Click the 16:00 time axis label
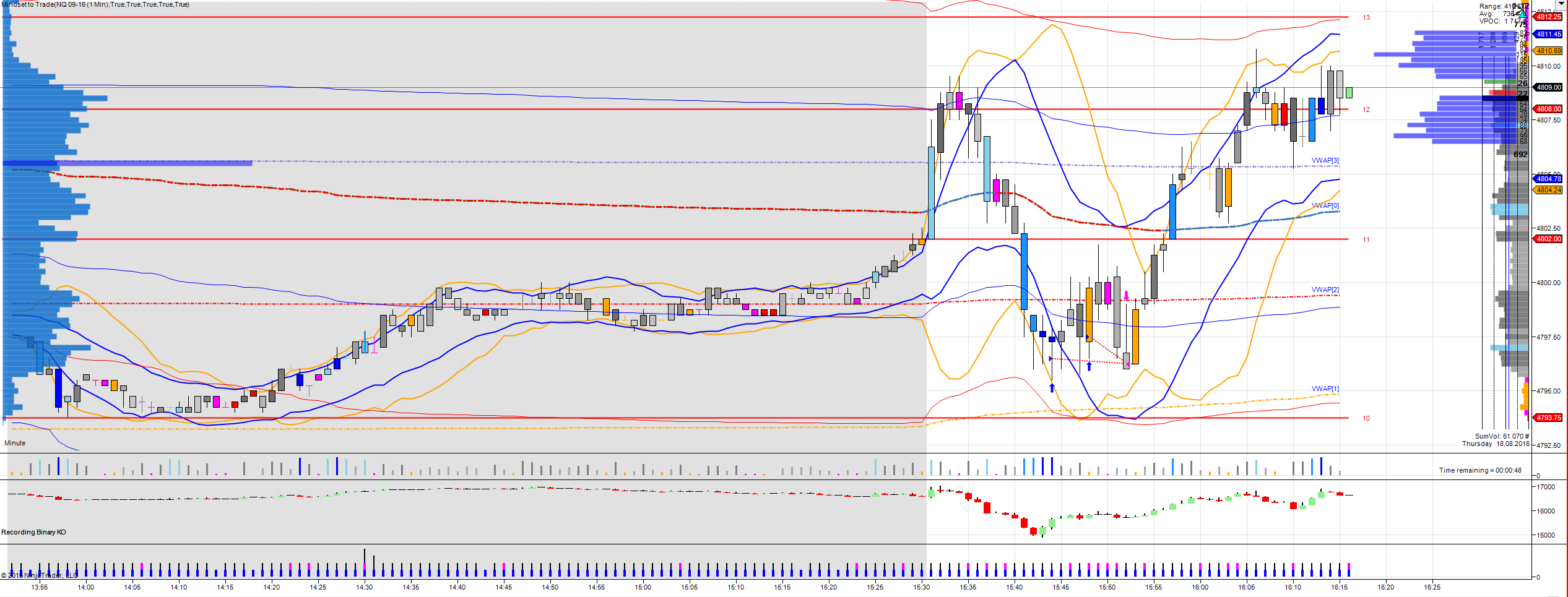The height and width of the screenshot is (597, 1568). coord(1200,587)
